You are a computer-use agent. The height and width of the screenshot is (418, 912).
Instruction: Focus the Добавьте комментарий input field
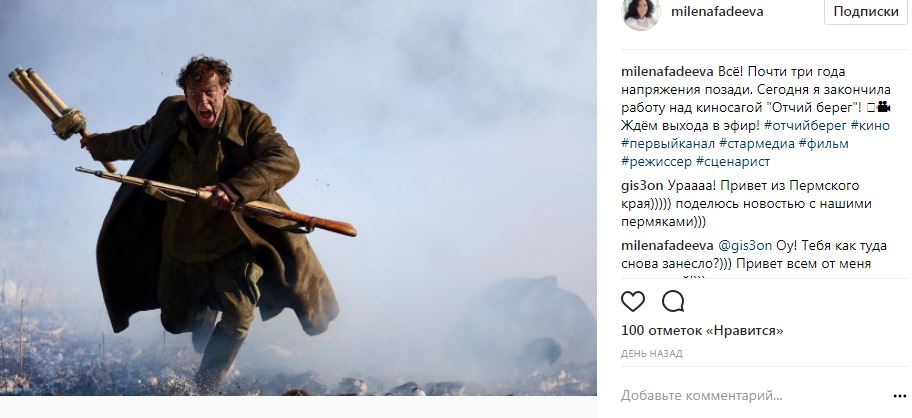(x=750, y=396)
